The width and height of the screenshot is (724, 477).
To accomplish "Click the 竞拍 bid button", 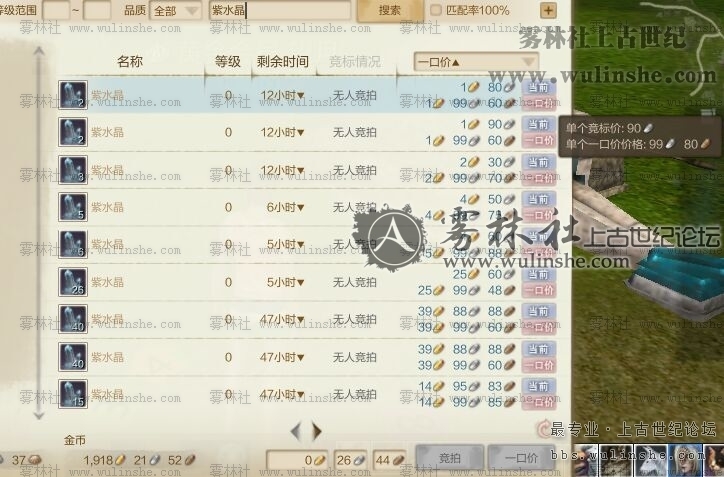I will [x=450, y=458].
